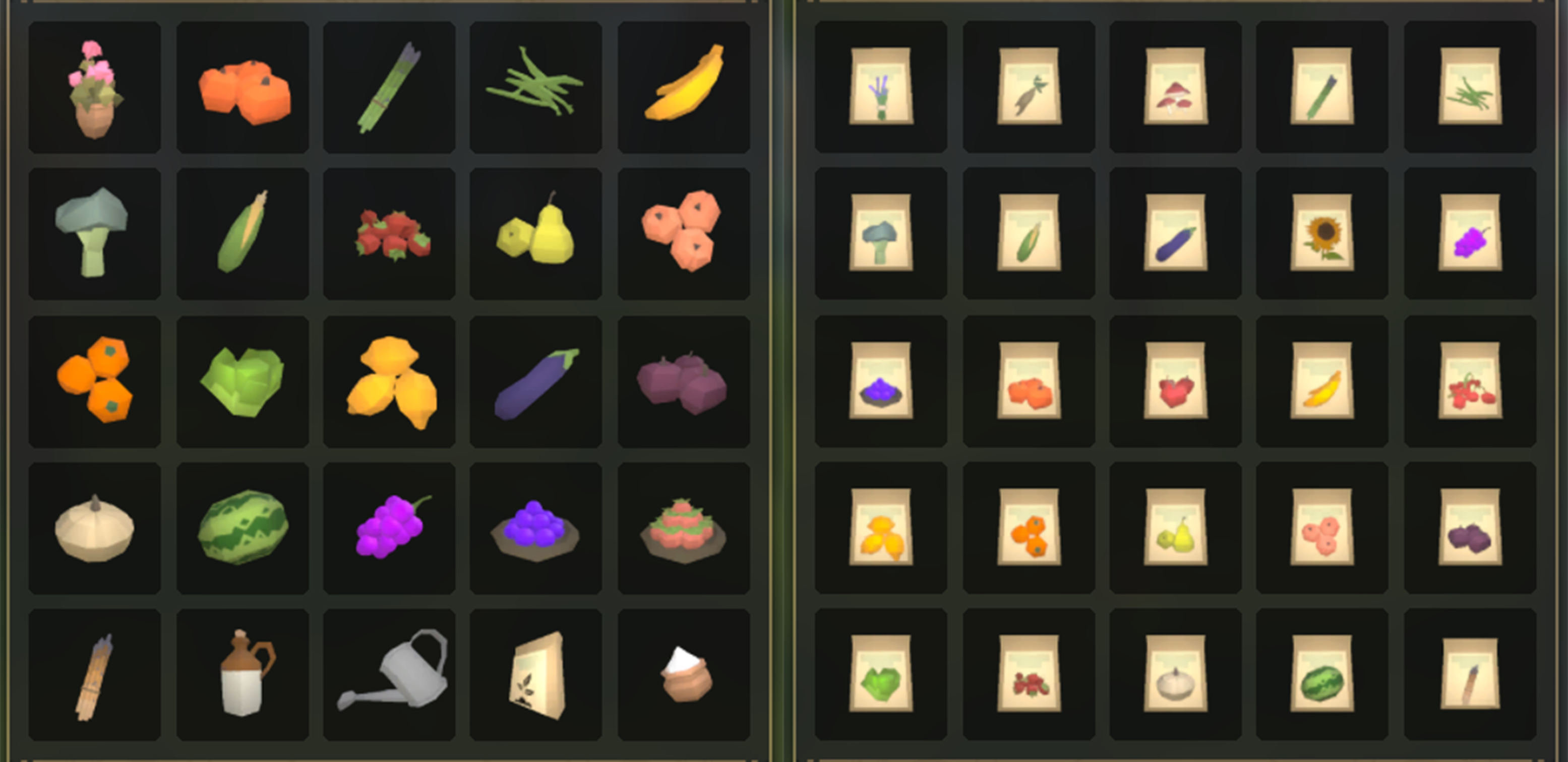Select the watermelon item

pos(243,528)
